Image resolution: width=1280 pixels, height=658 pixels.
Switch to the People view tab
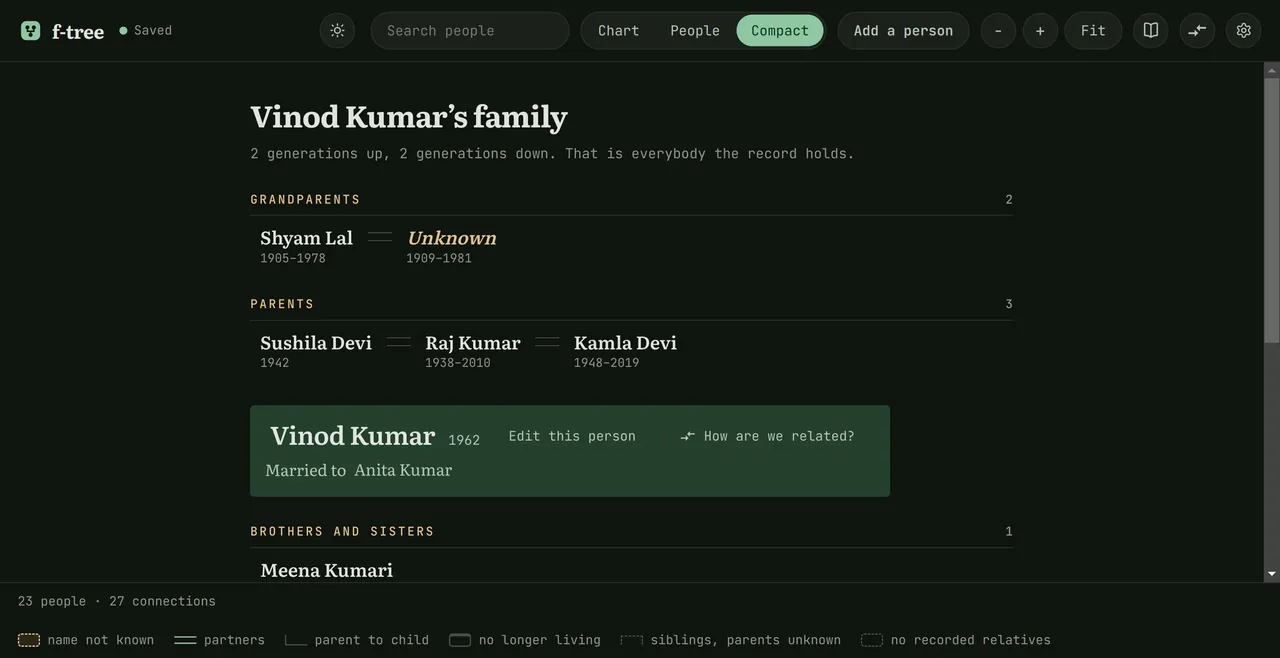[x=695, y=31]
